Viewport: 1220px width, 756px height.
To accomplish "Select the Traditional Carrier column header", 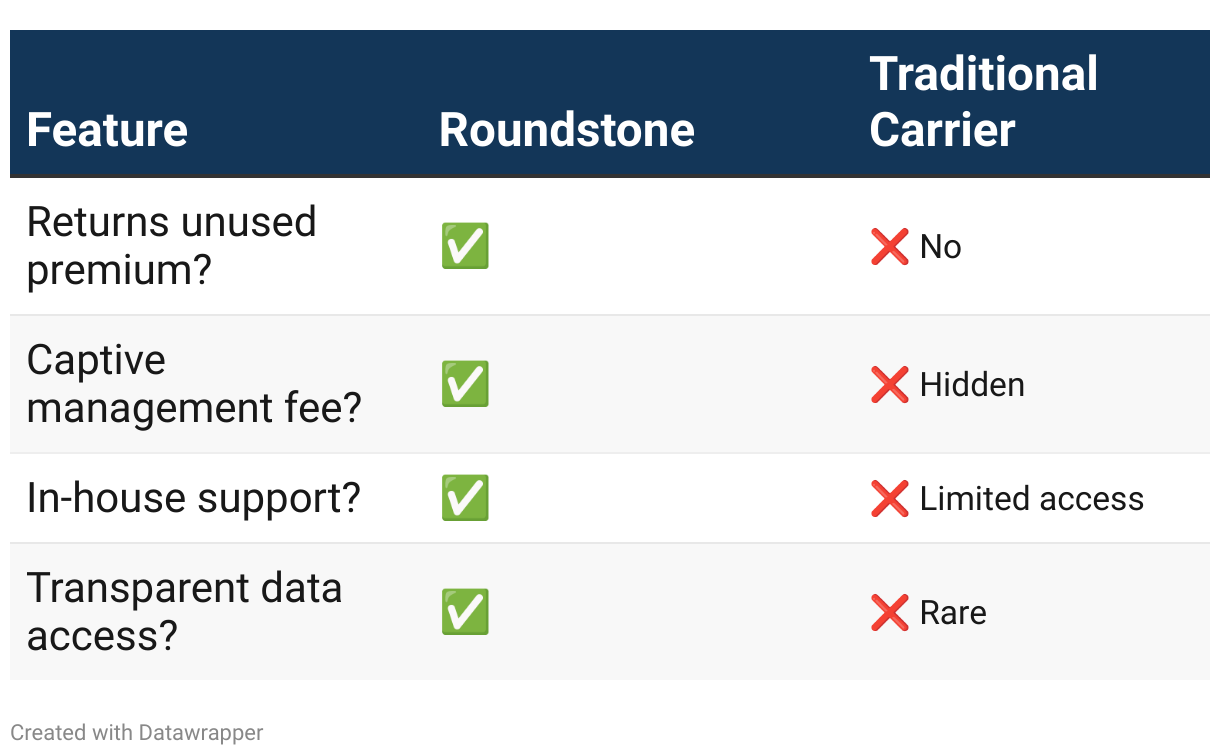I will click(984, 102).
